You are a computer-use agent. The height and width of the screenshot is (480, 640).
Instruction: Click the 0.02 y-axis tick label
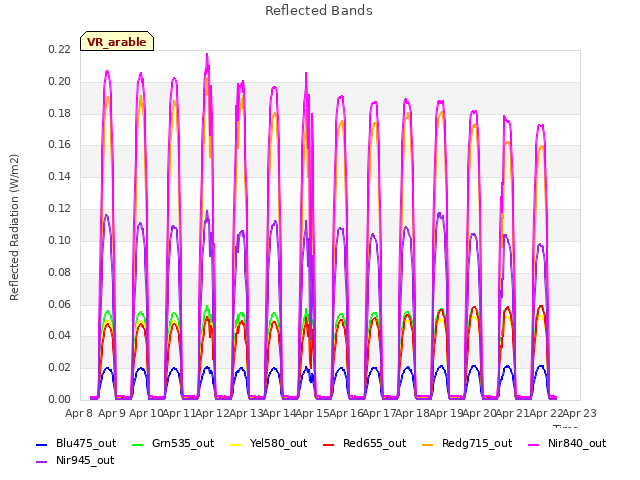click(x=60, y=368)
